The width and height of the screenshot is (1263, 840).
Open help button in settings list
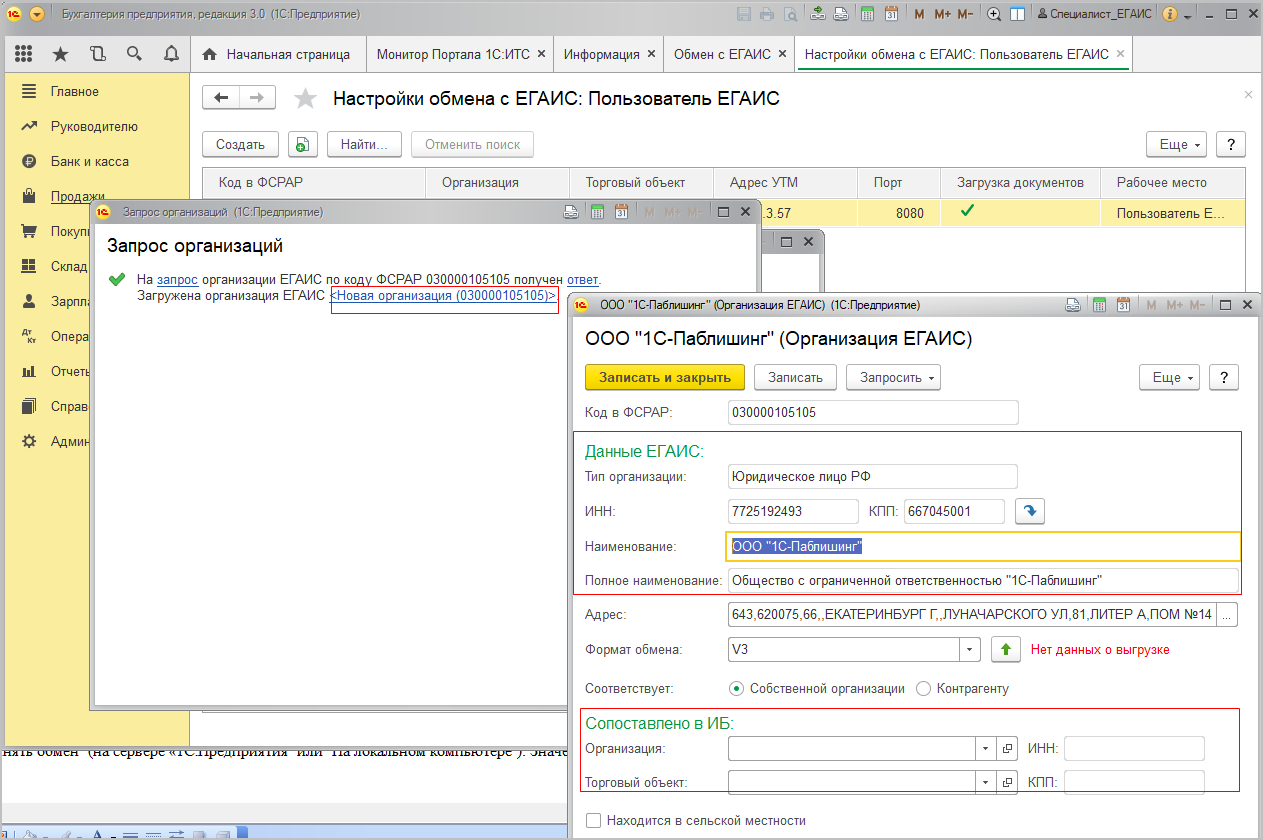(1230, 144)
